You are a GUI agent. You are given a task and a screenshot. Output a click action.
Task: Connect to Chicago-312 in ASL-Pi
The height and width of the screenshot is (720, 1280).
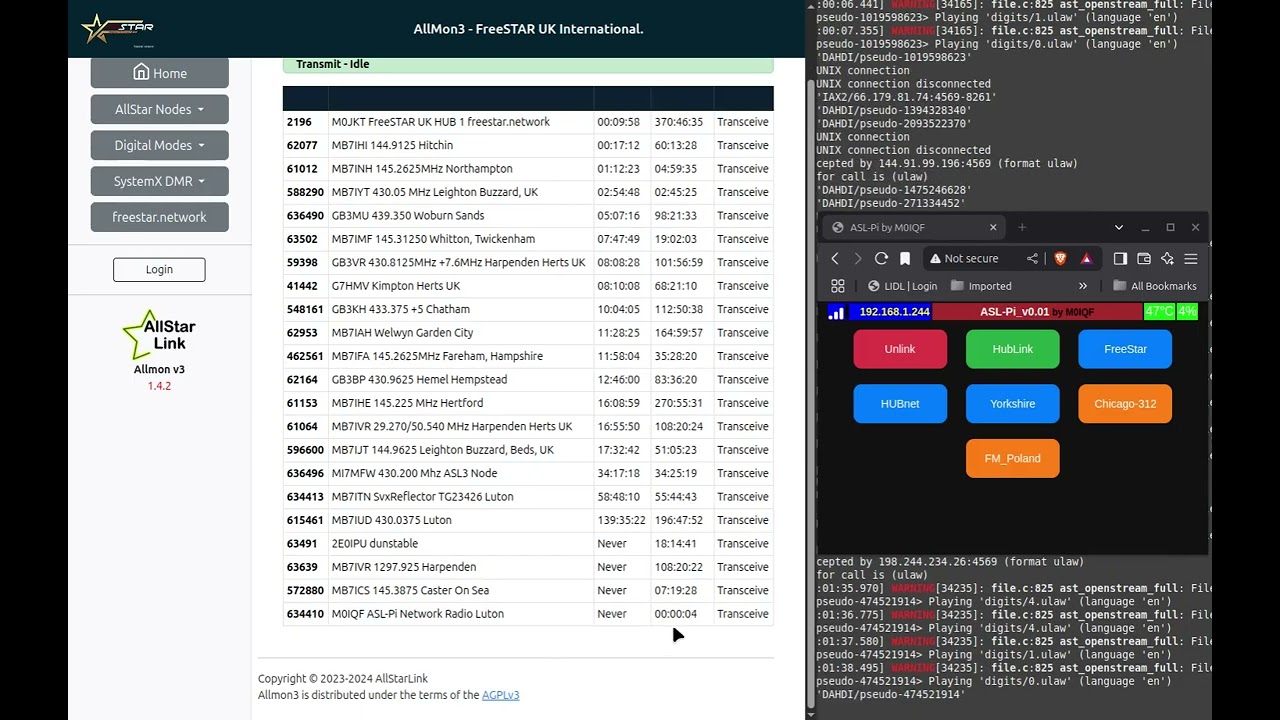(1125, 404)
